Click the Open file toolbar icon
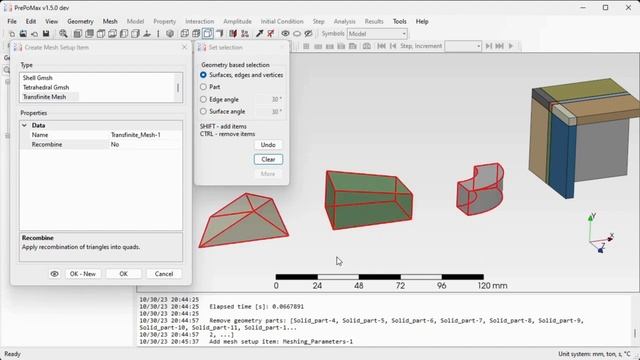The width and height of the screenshot is (640, 360). pos(23,34)
